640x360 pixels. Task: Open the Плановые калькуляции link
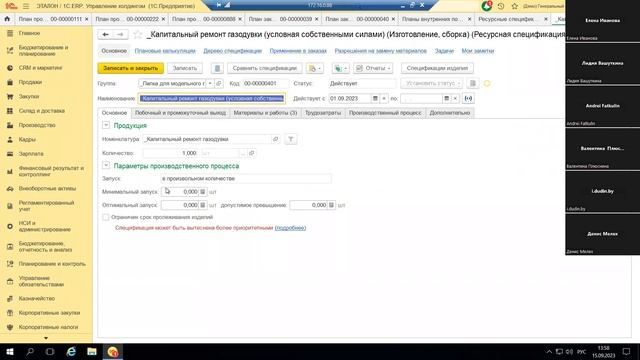point(165,51)
